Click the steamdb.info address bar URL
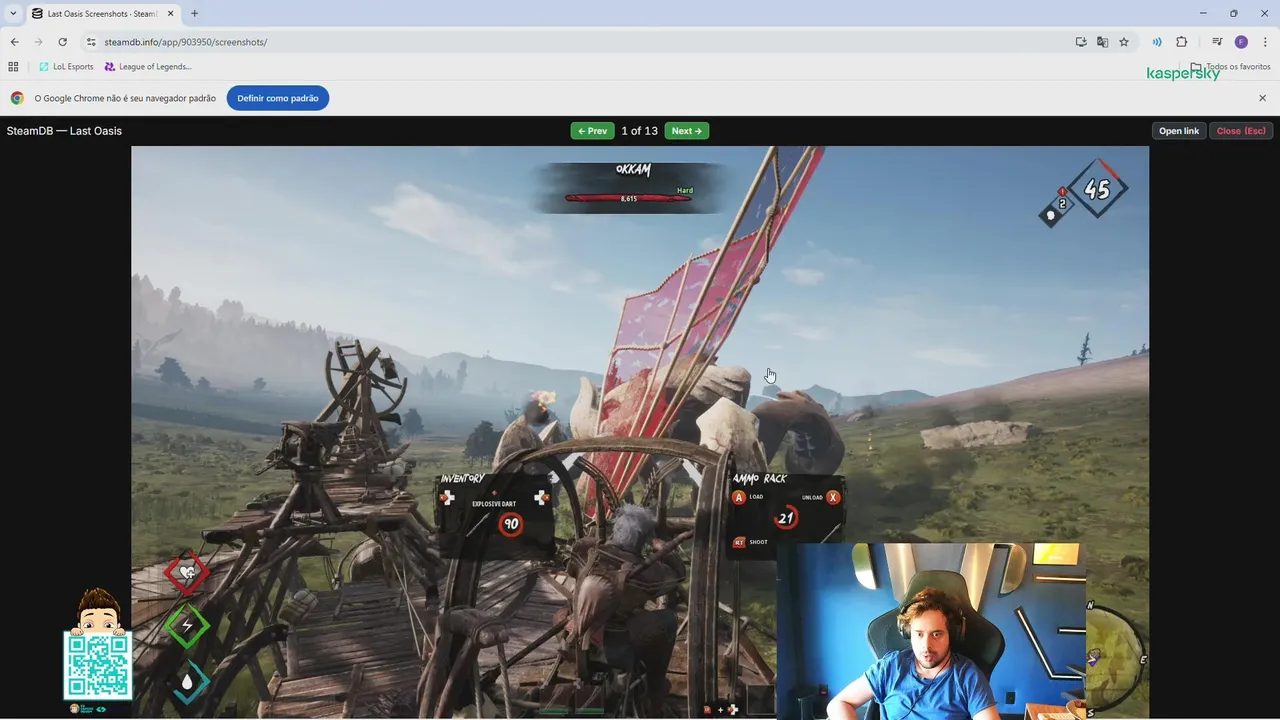 185,42
